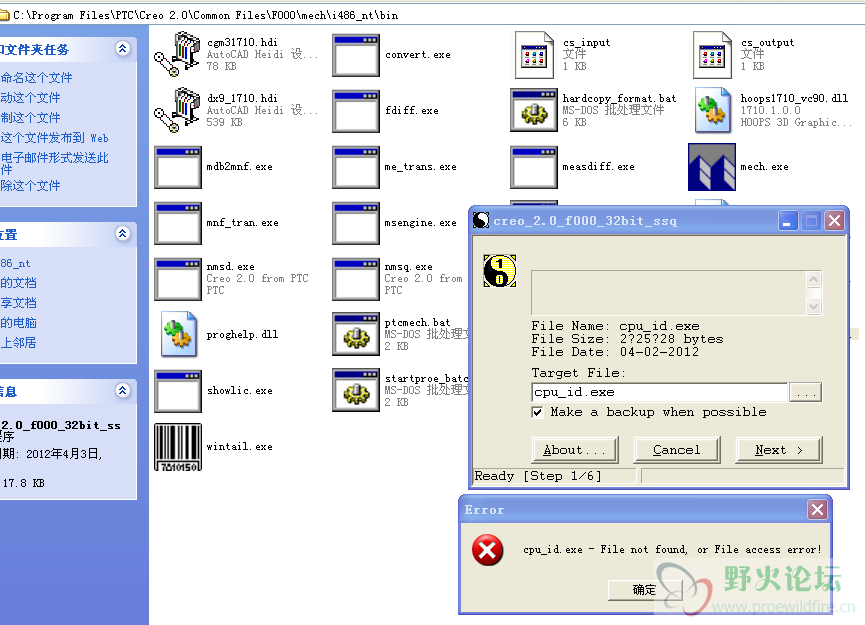Click 动这个文件 task link
The width and height of the screenshot is (865, 625).
(30, 98)
